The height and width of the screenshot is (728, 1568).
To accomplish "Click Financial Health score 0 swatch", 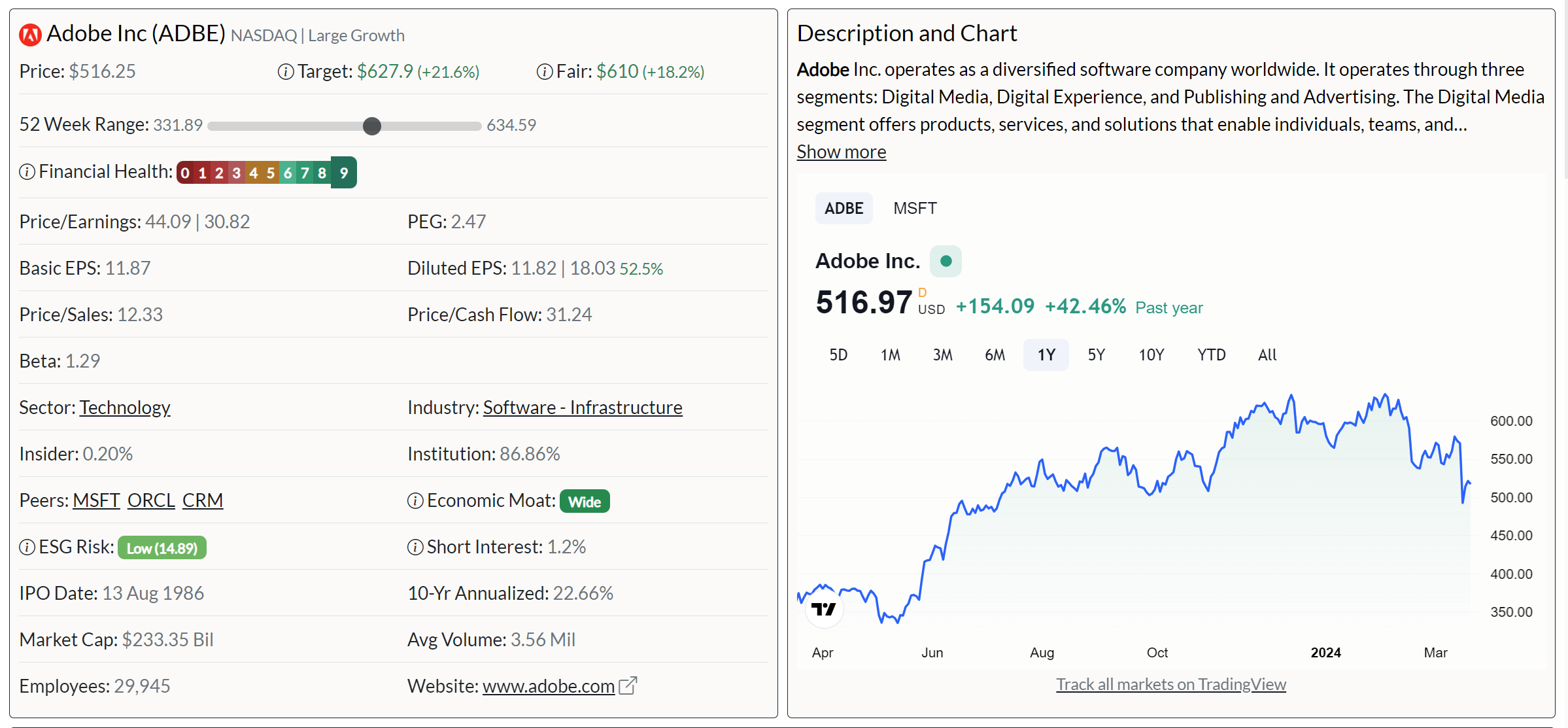I will tap(185, 173).
